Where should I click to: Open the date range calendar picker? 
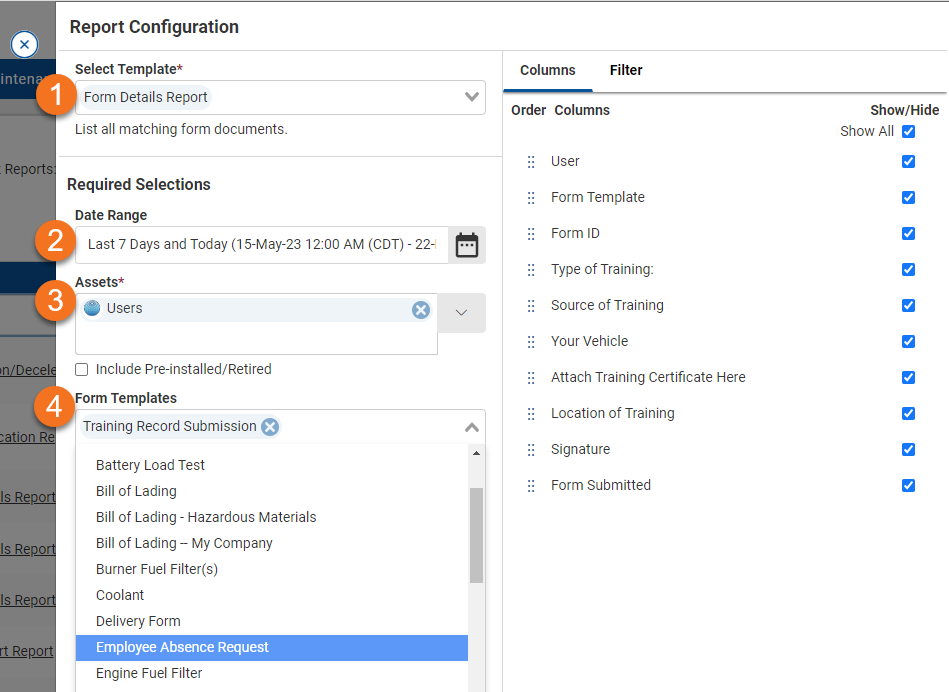466,245
